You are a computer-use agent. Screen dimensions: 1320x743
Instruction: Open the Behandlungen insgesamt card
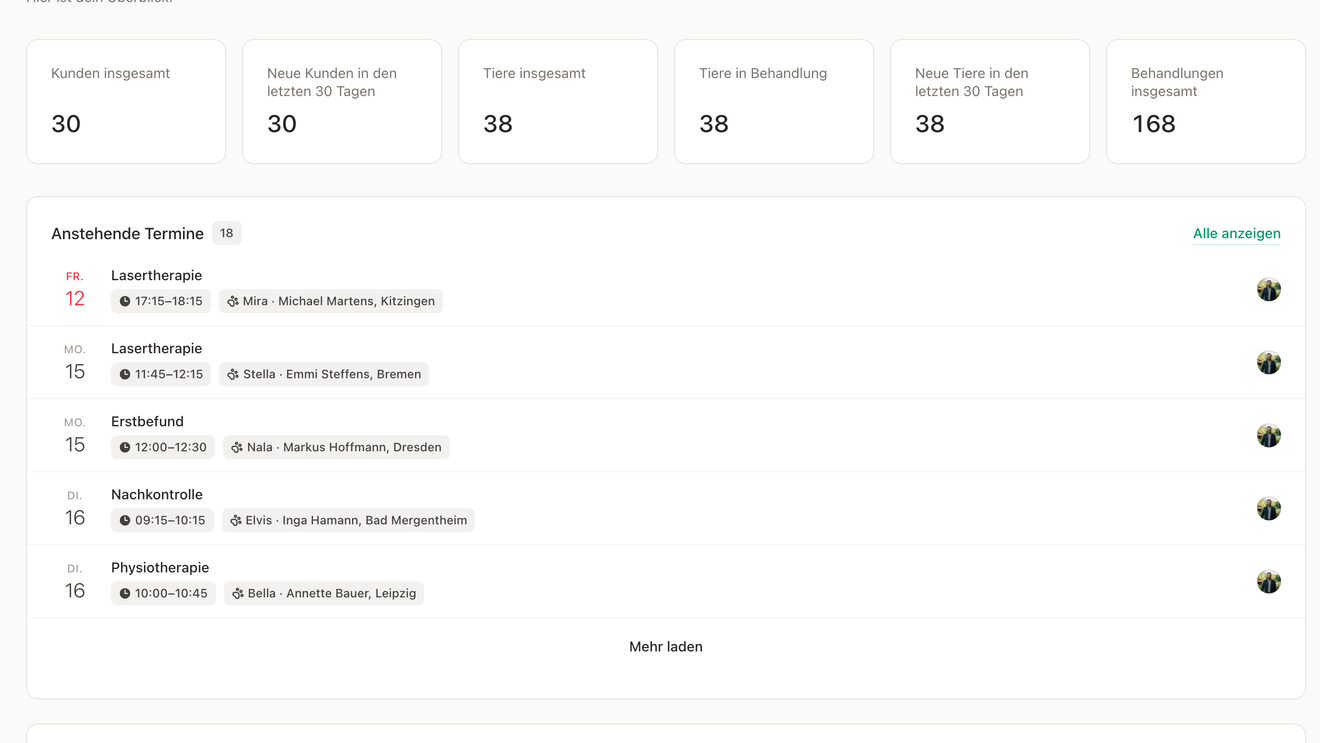point(1206,102)
